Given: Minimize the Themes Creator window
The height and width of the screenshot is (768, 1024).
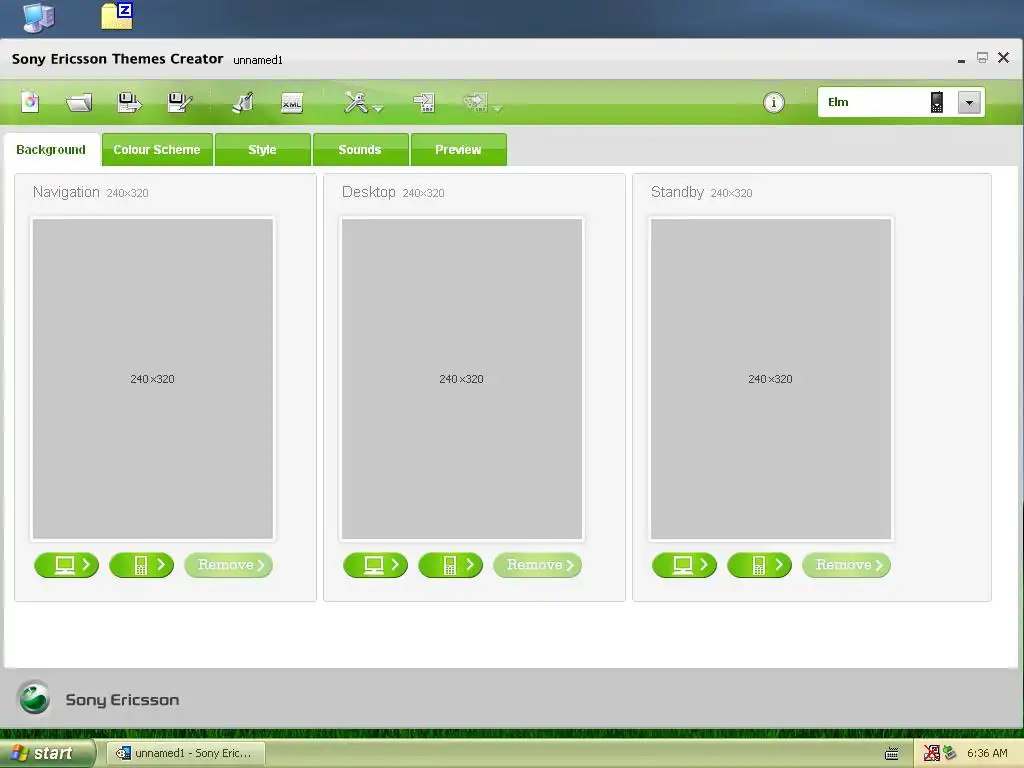Looking at the screenshot, I should [961, 59].
